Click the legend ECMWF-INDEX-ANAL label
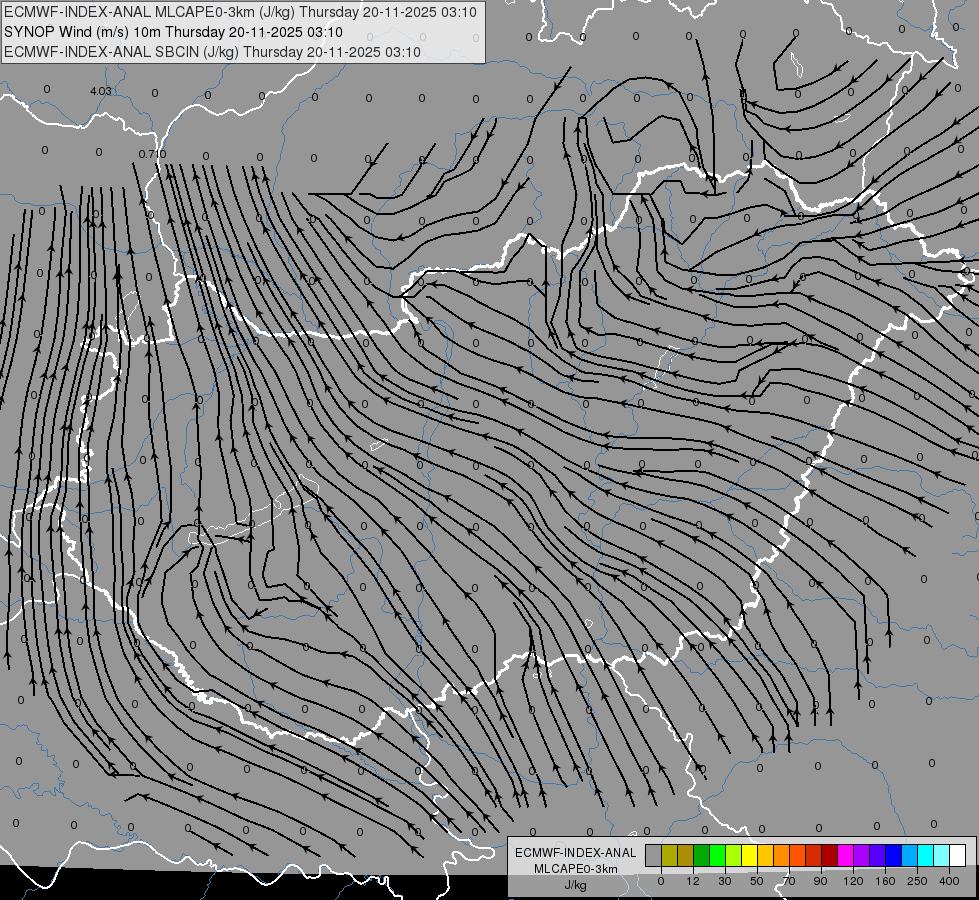979x900 pixels. [x=576, y=853]
